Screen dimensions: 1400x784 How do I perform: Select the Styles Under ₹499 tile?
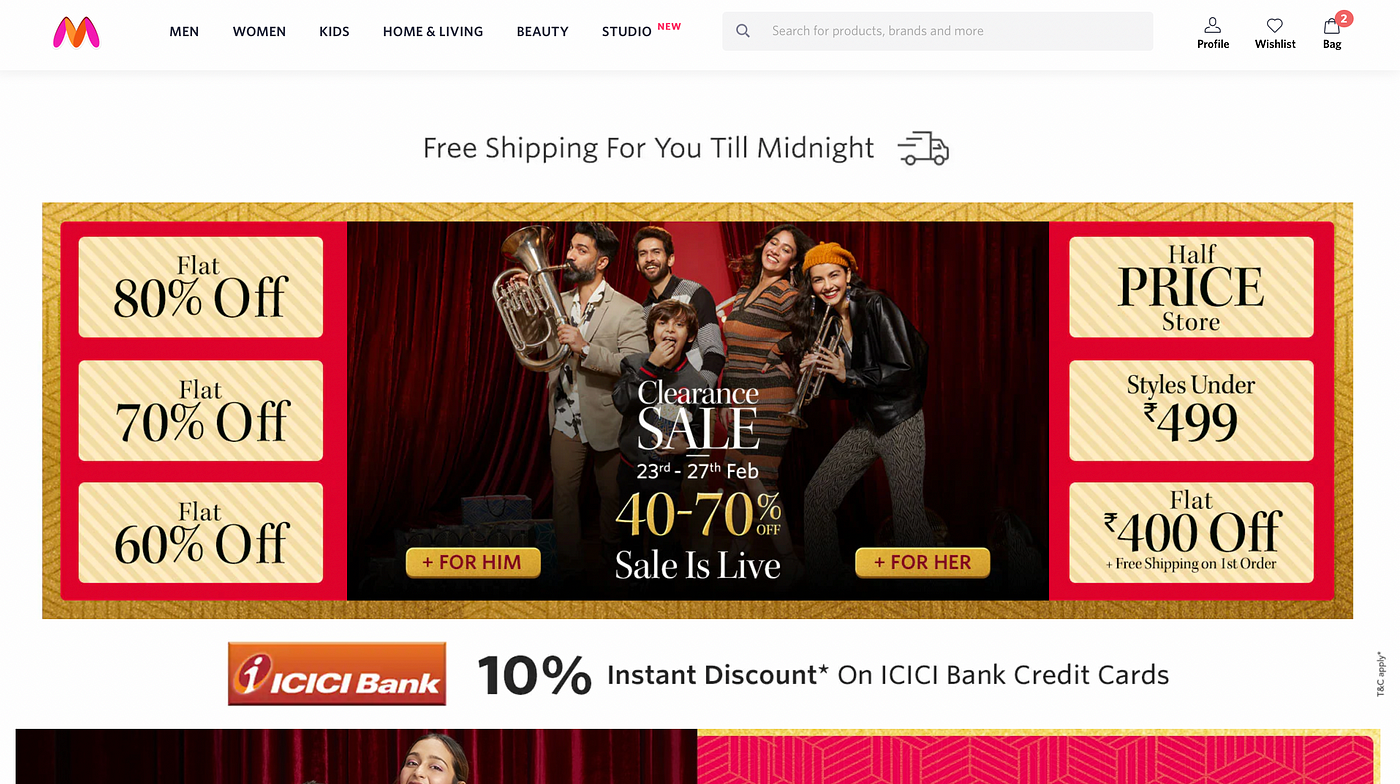coord(1191,410)
